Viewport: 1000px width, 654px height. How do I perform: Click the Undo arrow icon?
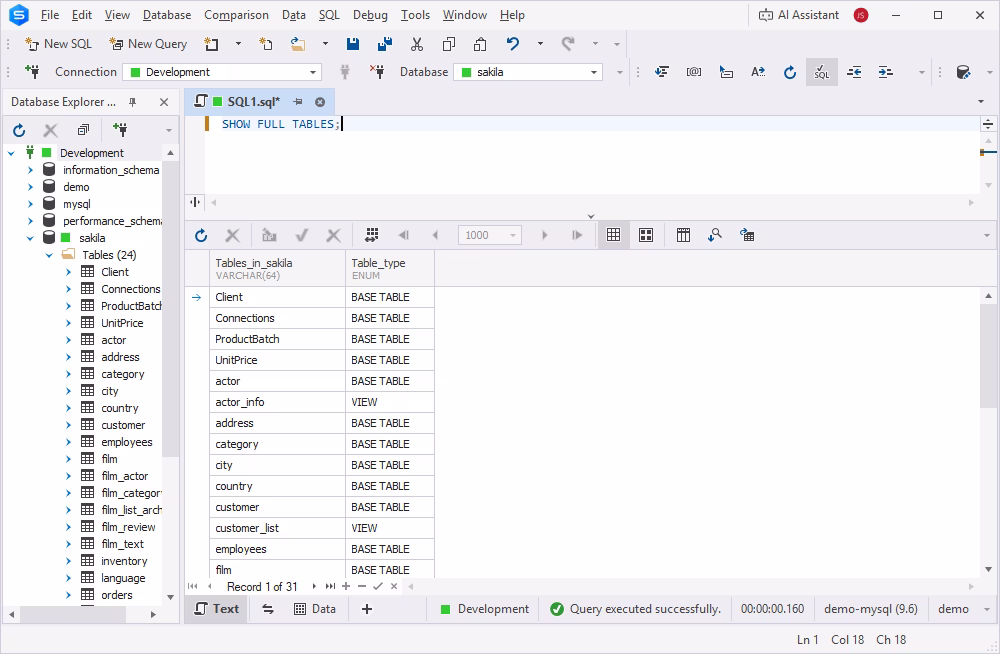[x=513, y=44]
